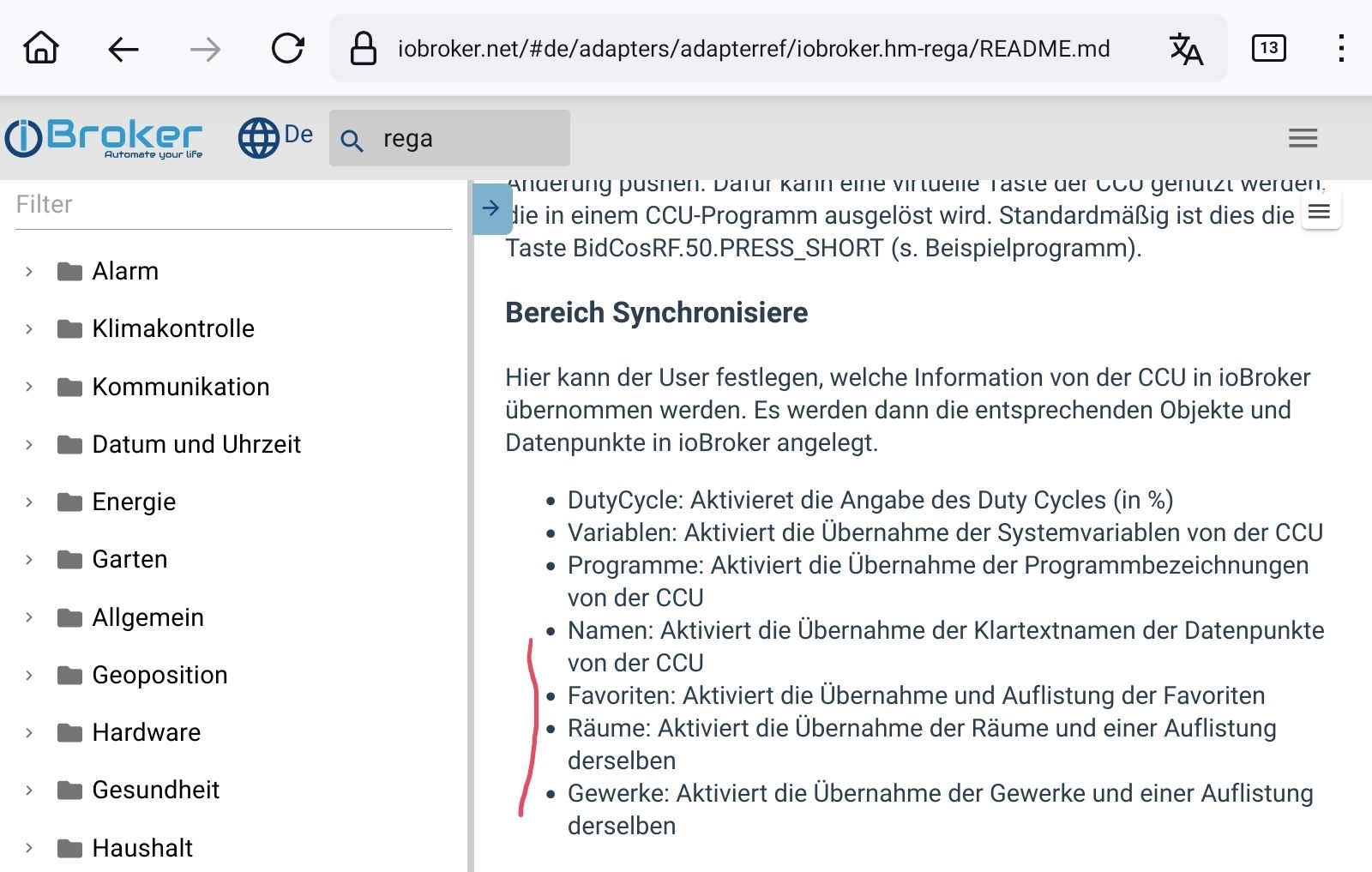Click the browser back arrow
Screen dimensions: 1372x872
tap(123, 49)
